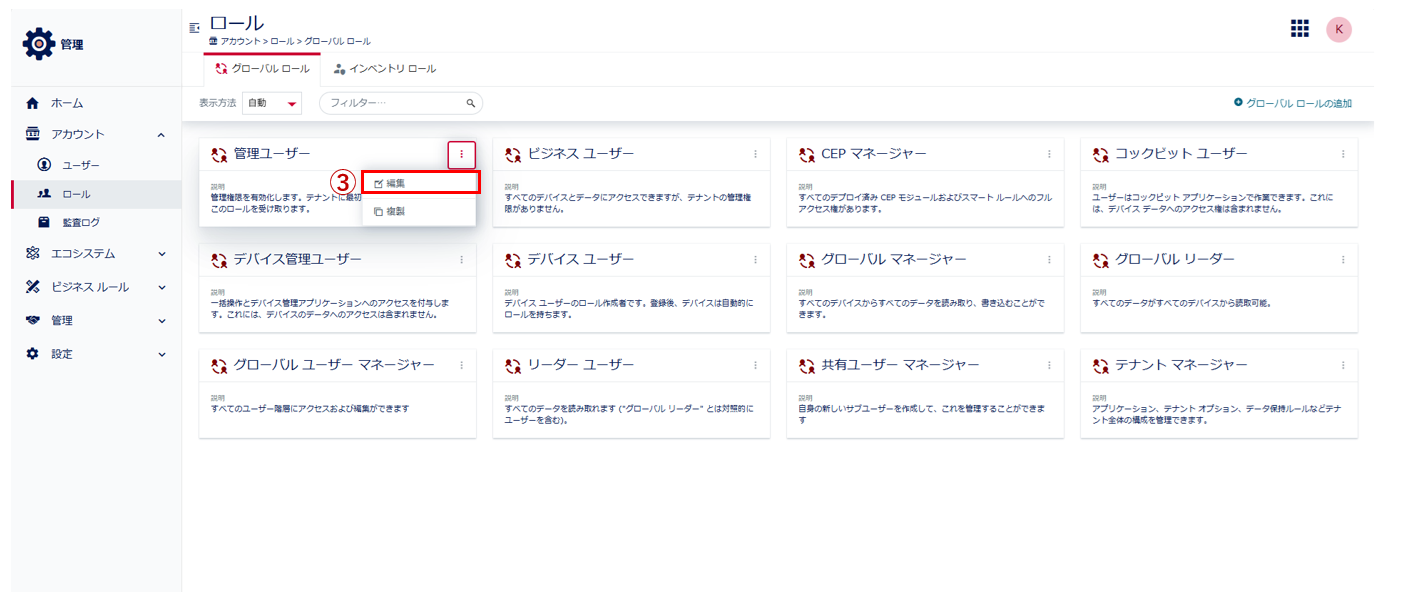Click the ホーム item in sidebar
Viewport: 1404px width, 607px height.
67,103
